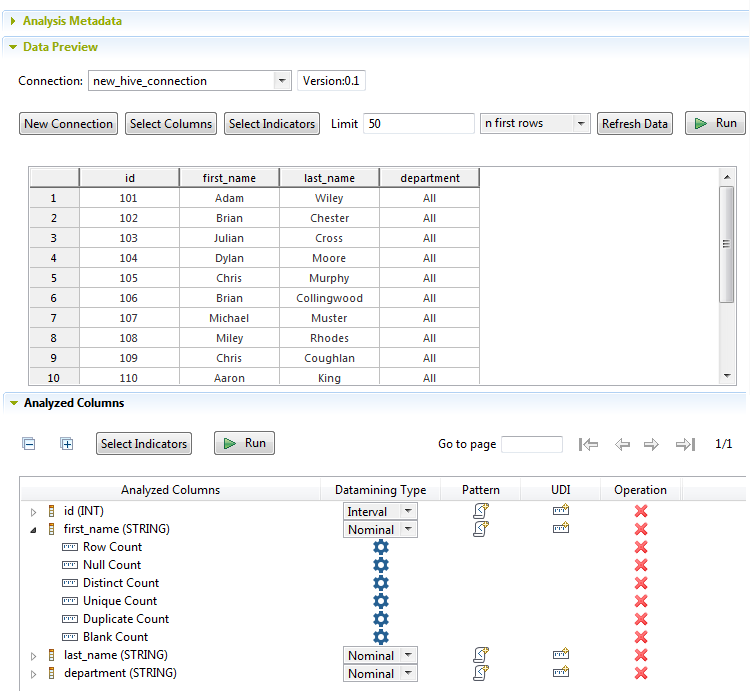
Task: Add pattern to department column
Action: [480, 673]
